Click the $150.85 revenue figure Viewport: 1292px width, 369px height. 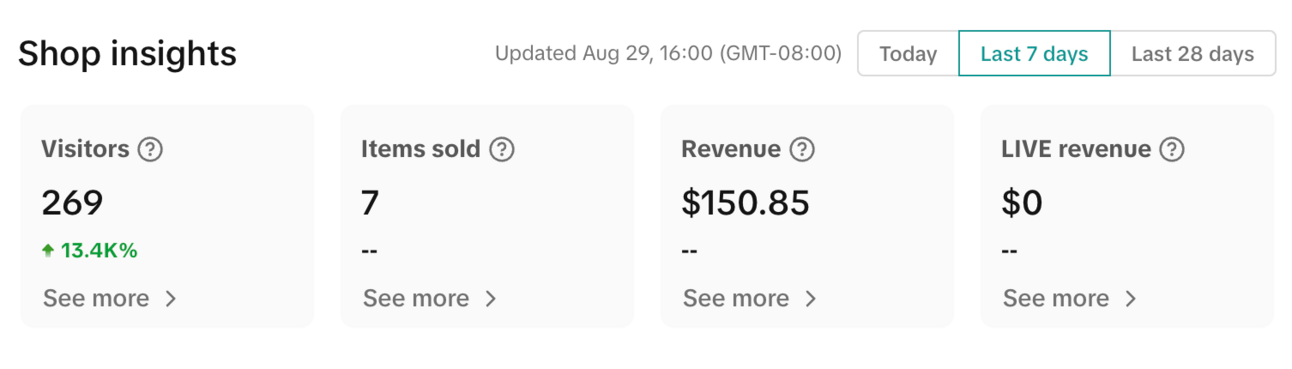point(745,203)
